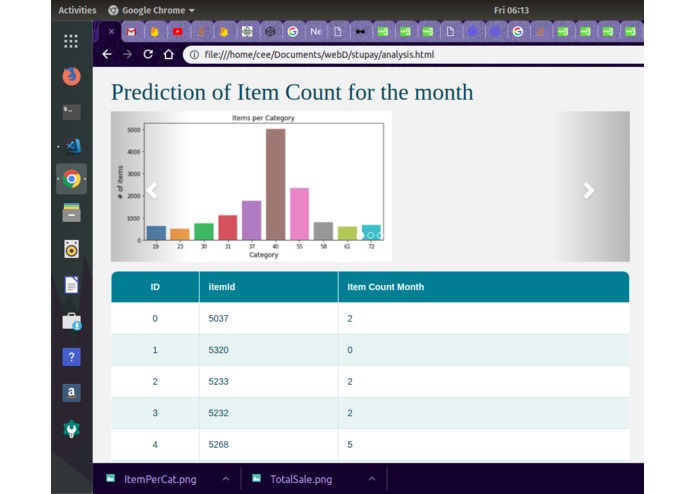
Task: Expand options chevron for ItemPerCat.png
Action: click(x=226, y=478)
